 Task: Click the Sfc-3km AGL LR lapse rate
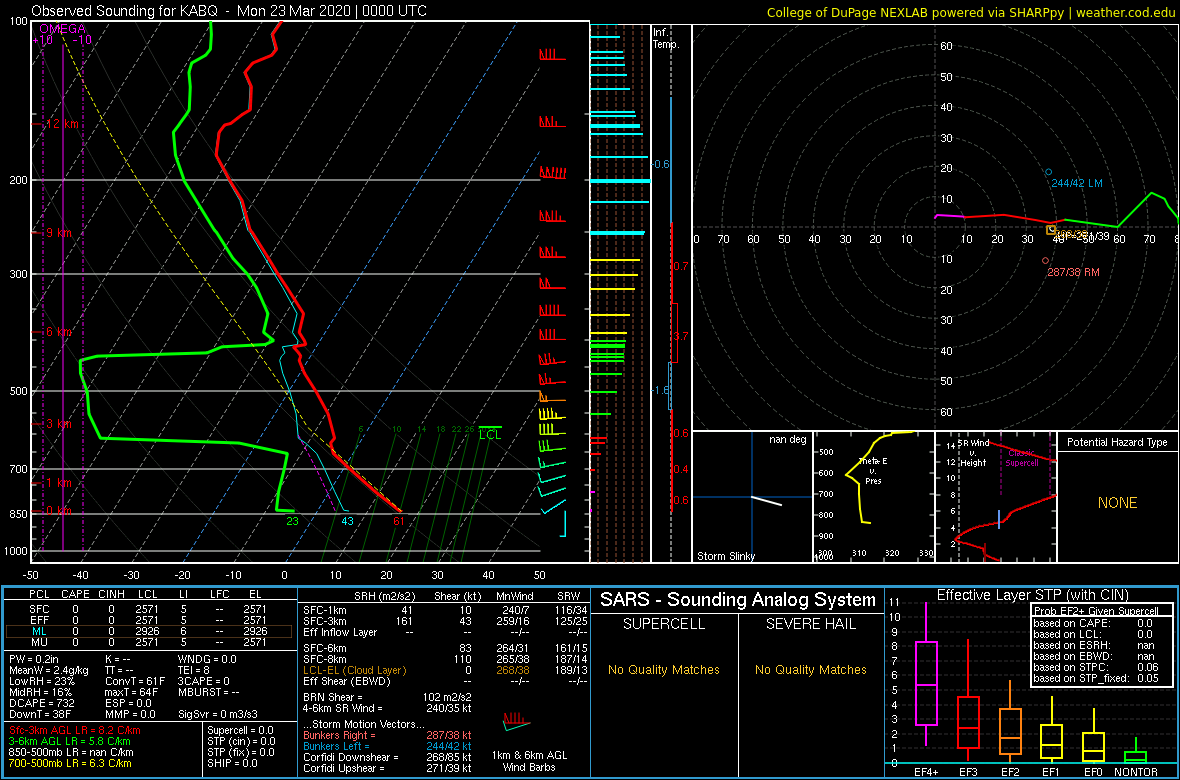click(75, 731)
